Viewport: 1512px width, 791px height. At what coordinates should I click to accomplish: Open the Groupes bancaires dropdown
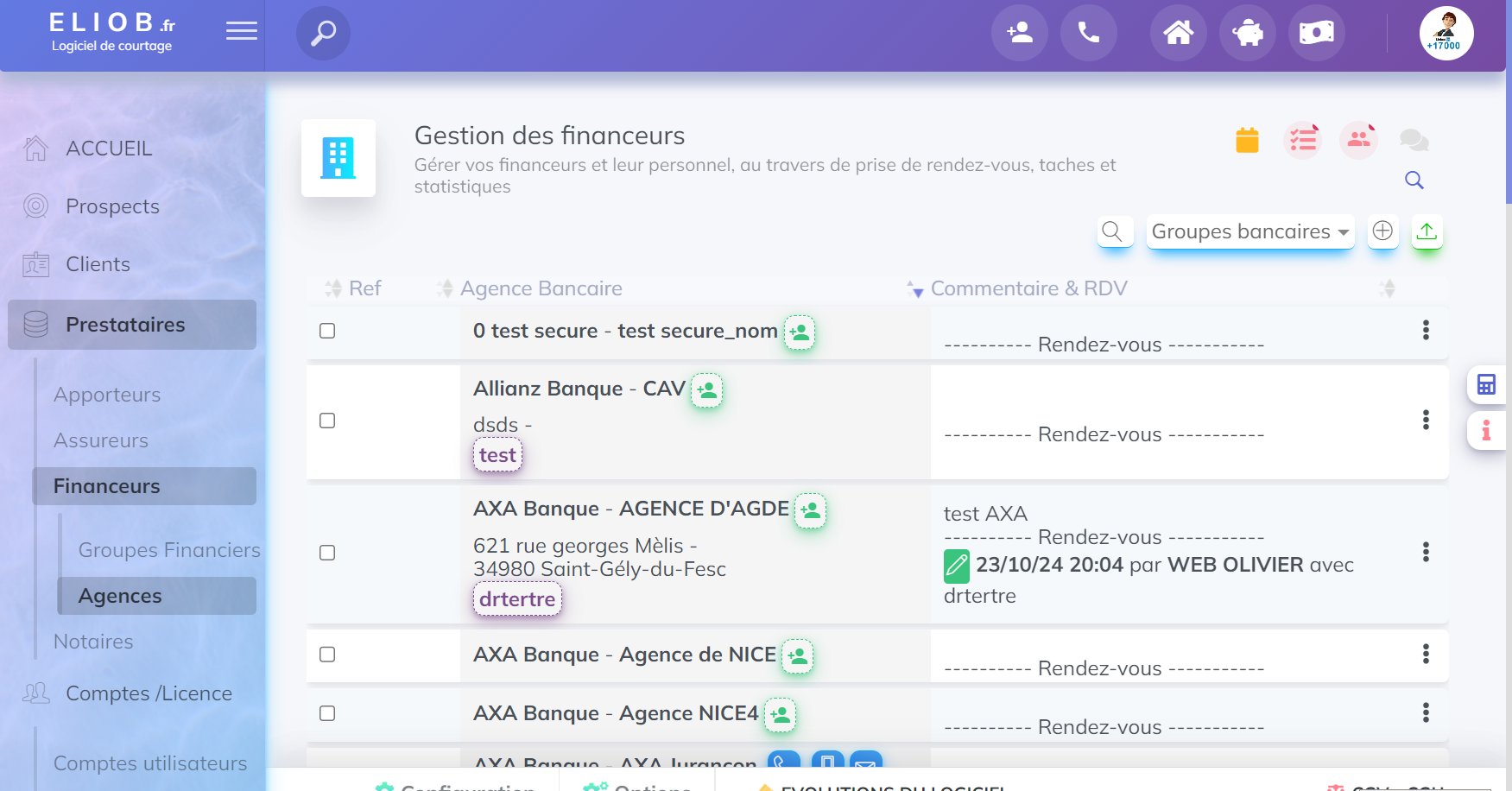point(1250,231)
